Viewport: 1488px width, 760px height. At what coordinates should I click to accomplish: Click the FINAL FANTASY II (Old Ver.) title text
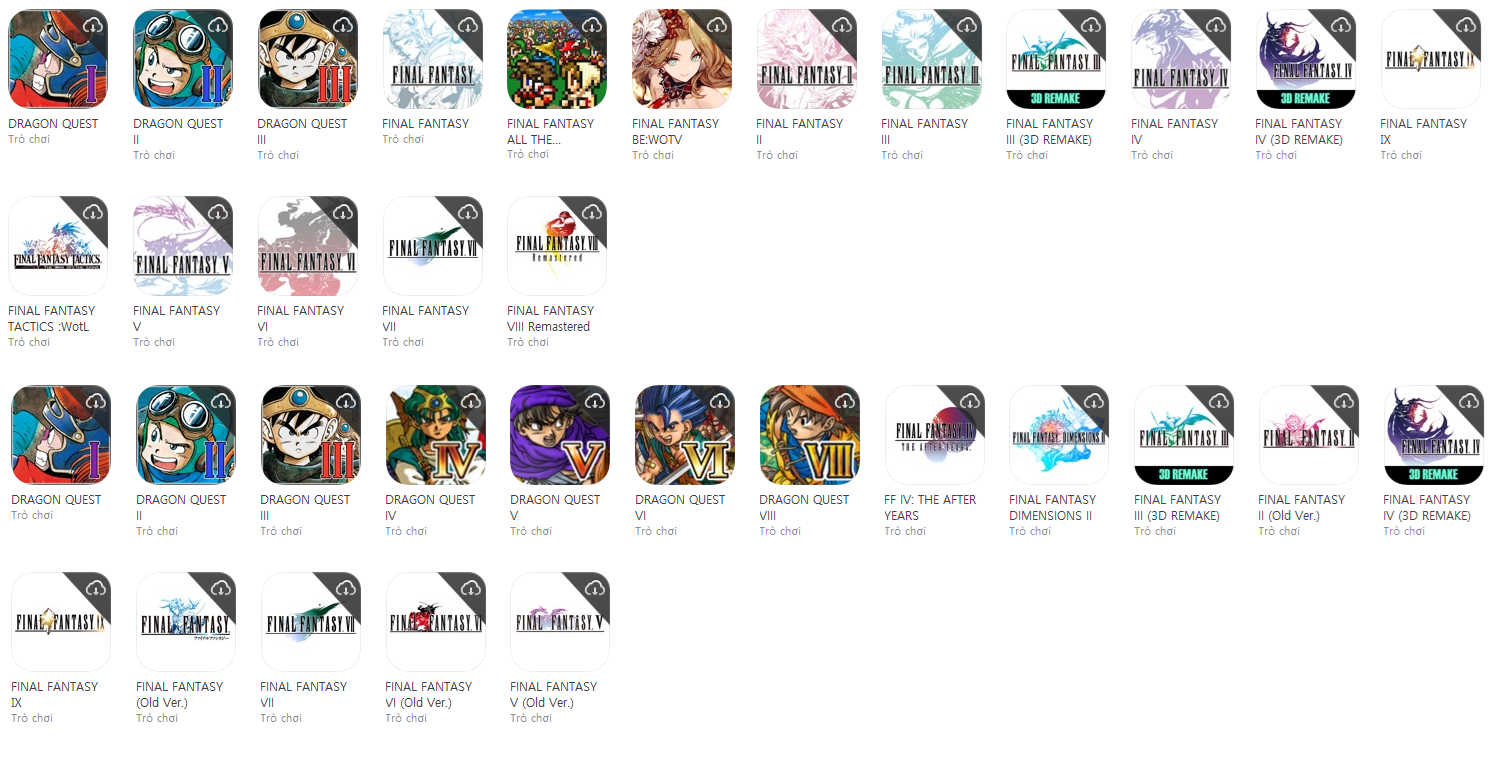pos(1301,507)
